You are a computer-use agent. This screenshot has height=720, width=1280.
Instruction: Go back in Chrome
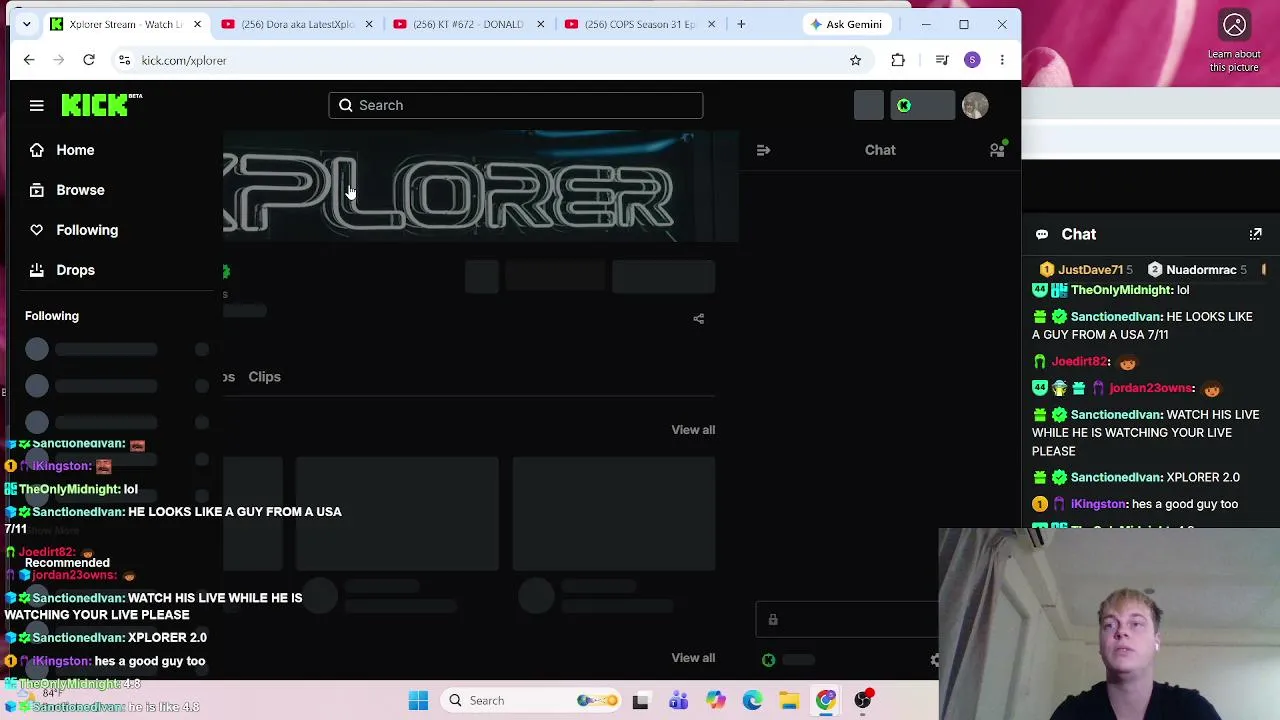coord(29,60)
